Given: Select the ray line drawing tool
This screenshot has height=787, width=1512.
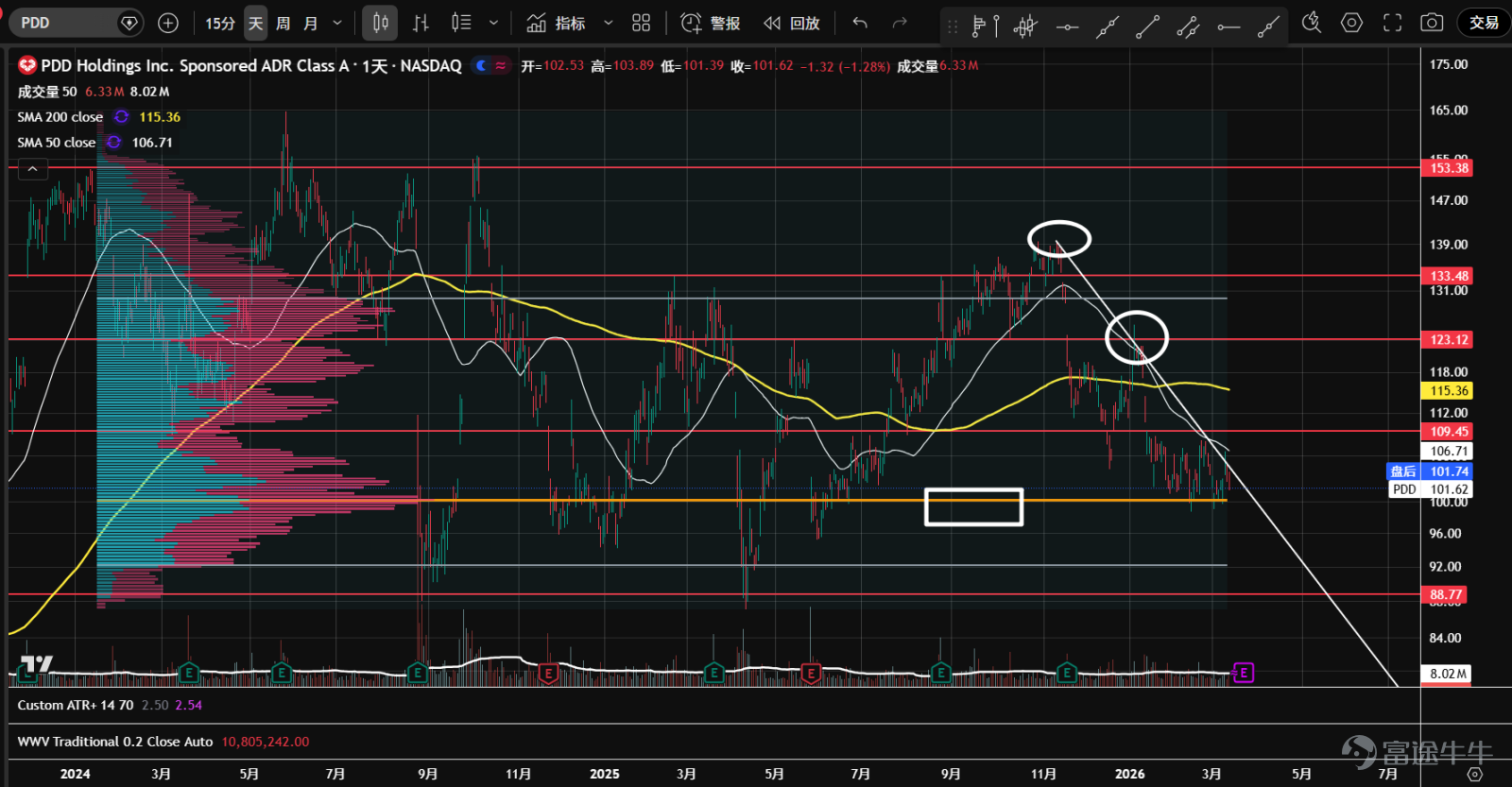Looking at the screenshot, I should pos(1269,26).
